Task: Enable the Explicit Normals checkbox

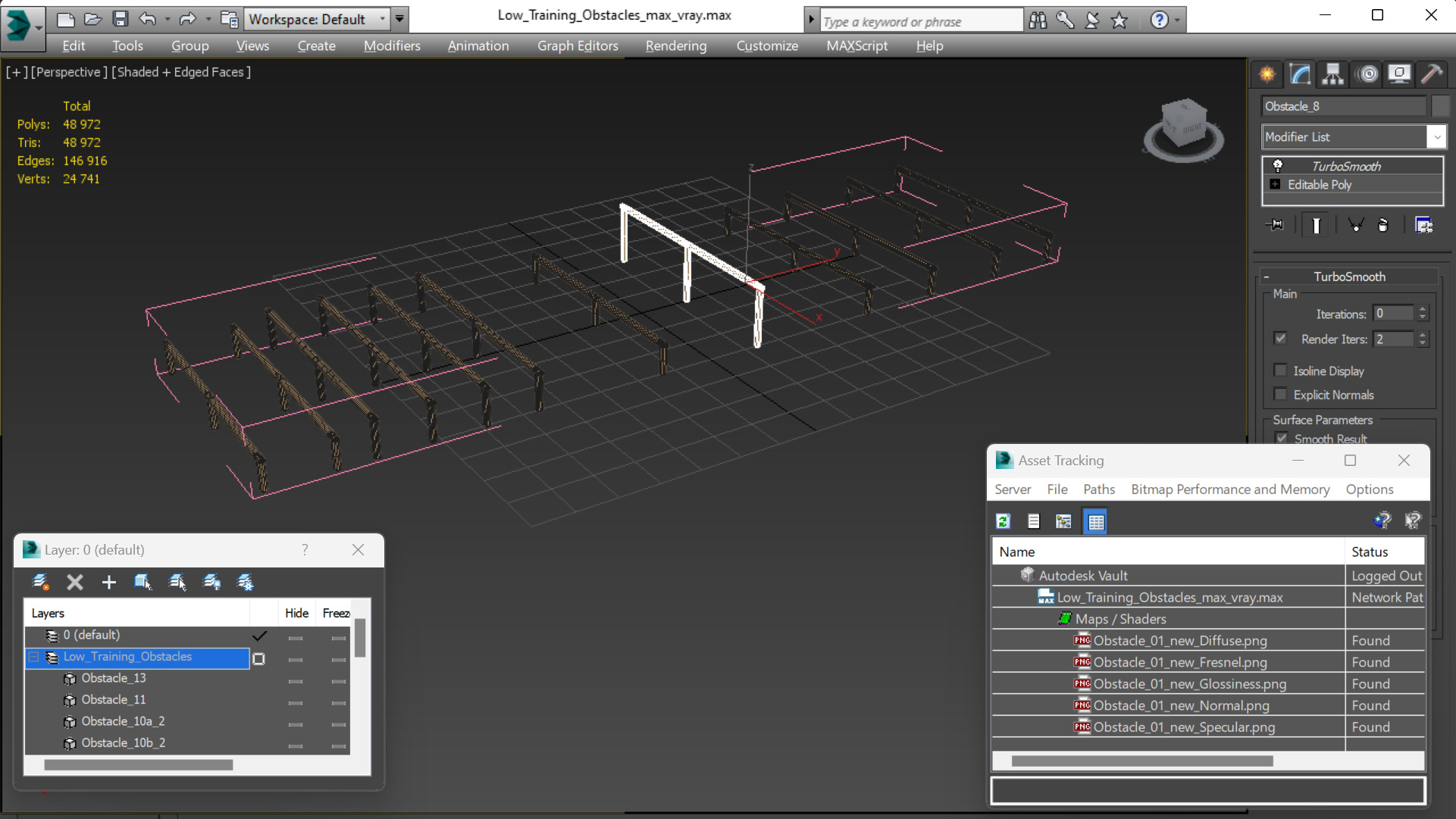Action: (1281, 395)
